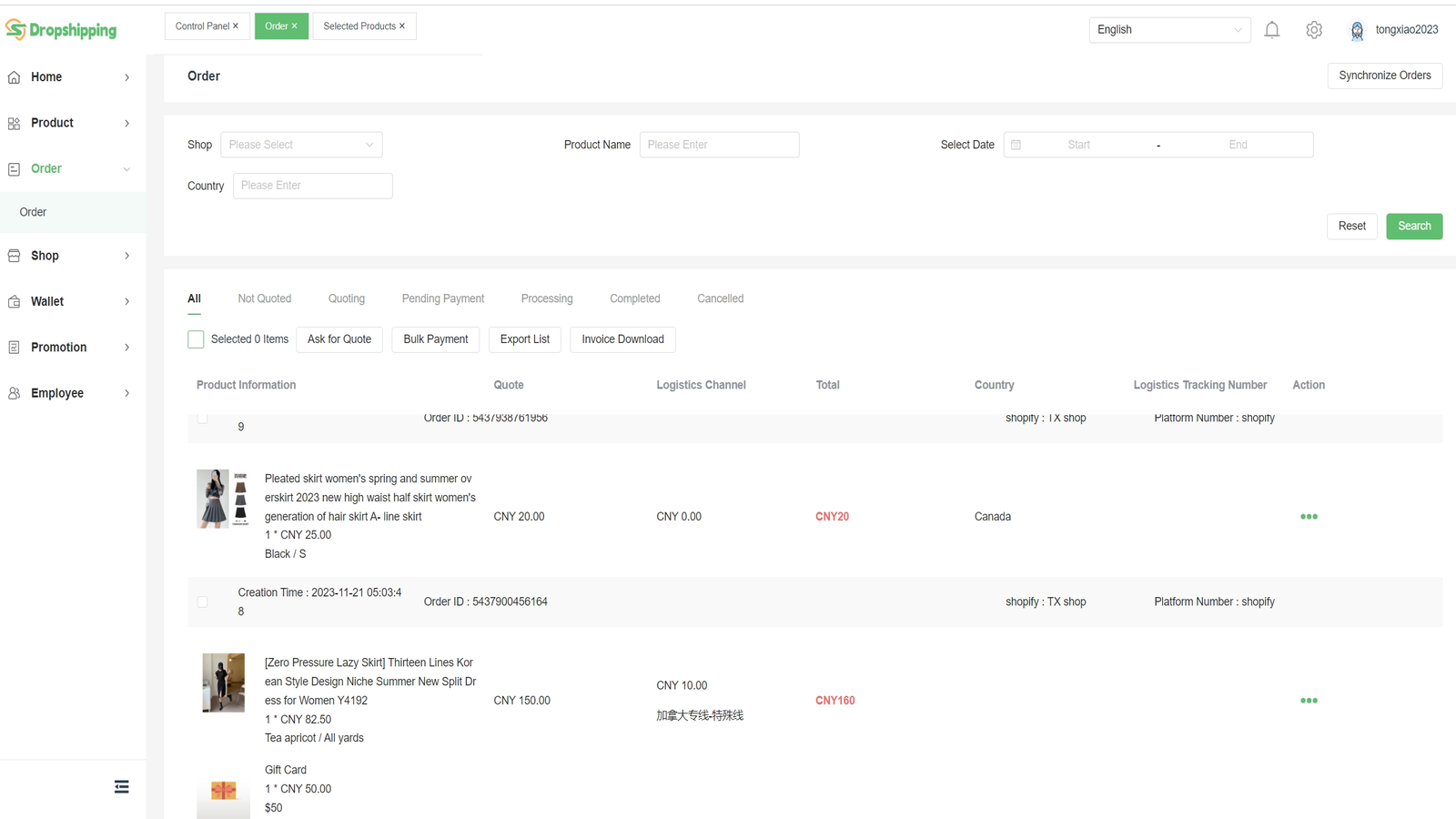Click the Synchronize Orders button
The image size is (1456, 819).
pos(1384,76)
